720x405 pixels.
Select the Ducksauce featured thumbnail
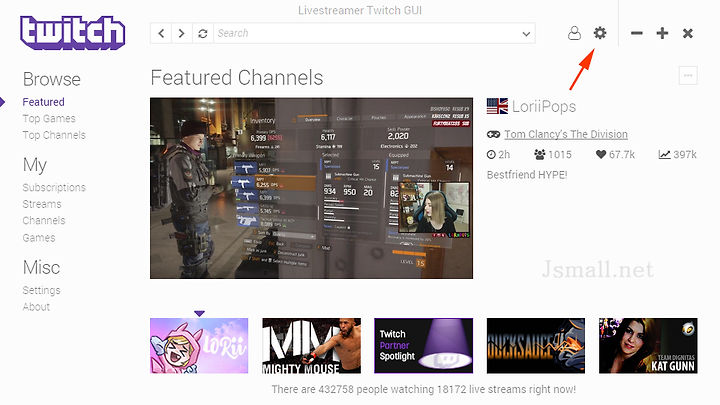coord(536,346)
